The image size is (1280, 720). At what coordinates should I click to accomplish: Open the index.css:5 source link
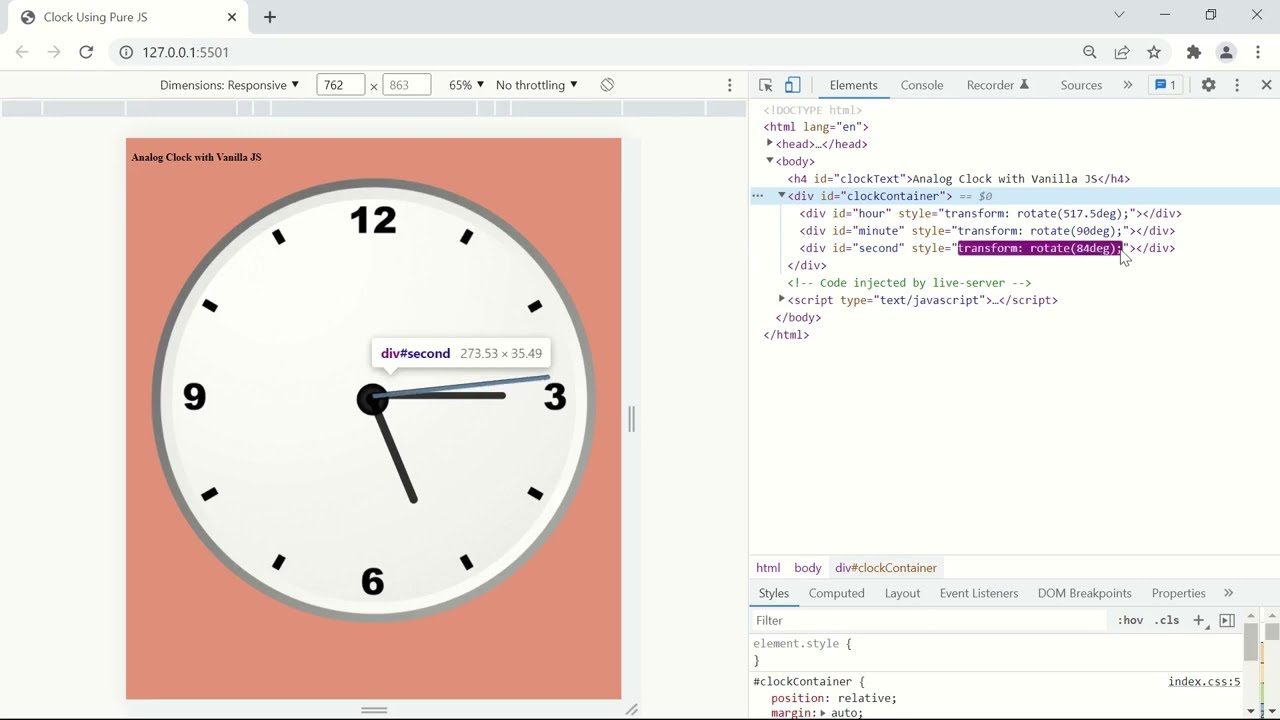coord(1204,682)
